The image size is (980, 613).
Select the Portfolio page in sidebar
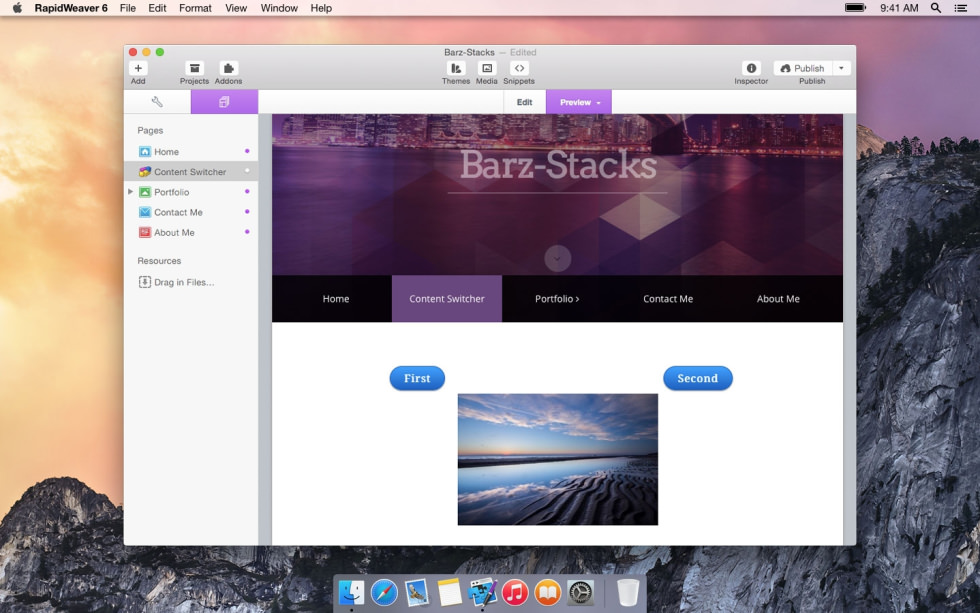tap(191, 192)
